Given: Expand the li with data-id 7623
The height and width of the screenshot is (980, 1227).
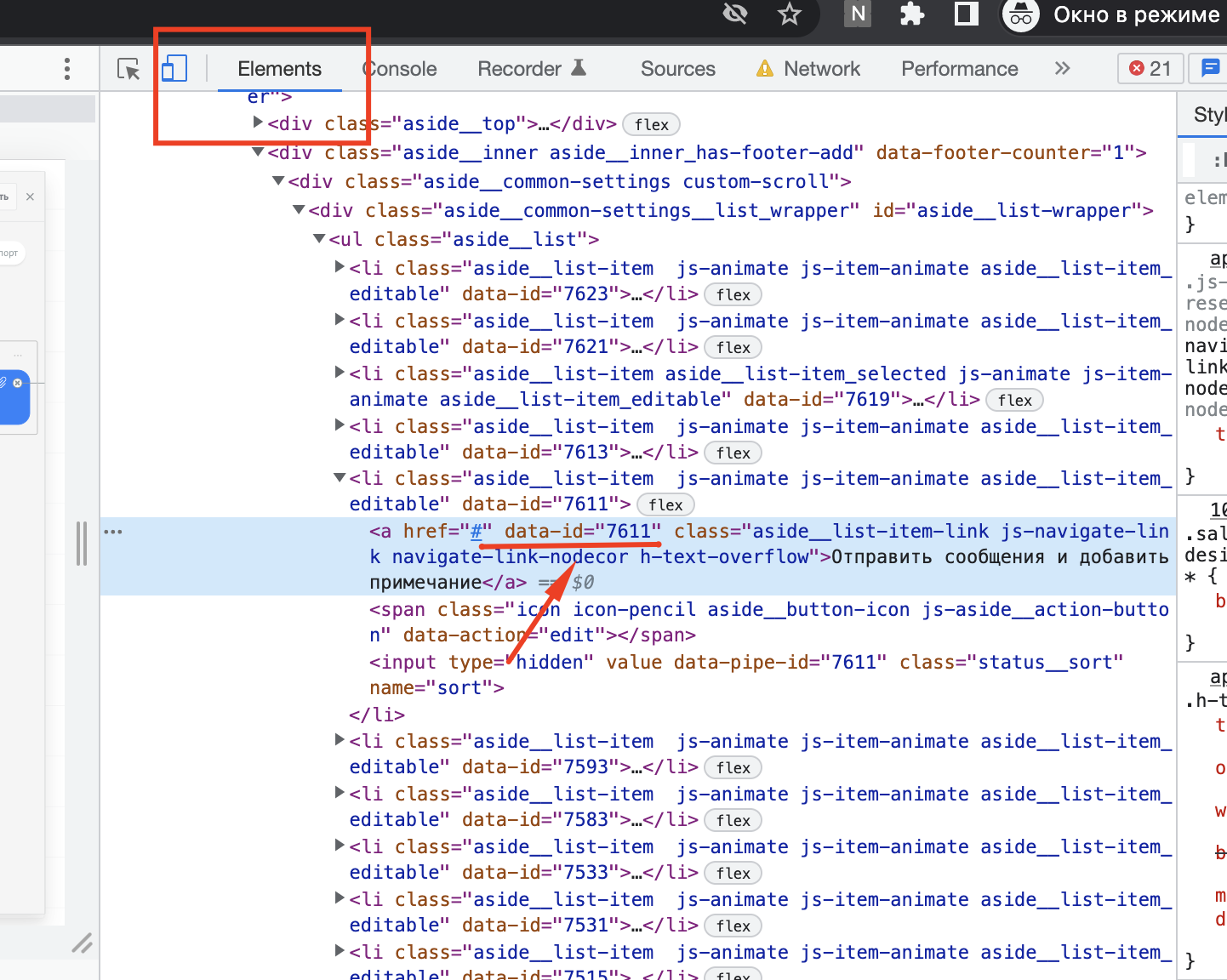Looking at the screenshot, I should tap(340, 267).
